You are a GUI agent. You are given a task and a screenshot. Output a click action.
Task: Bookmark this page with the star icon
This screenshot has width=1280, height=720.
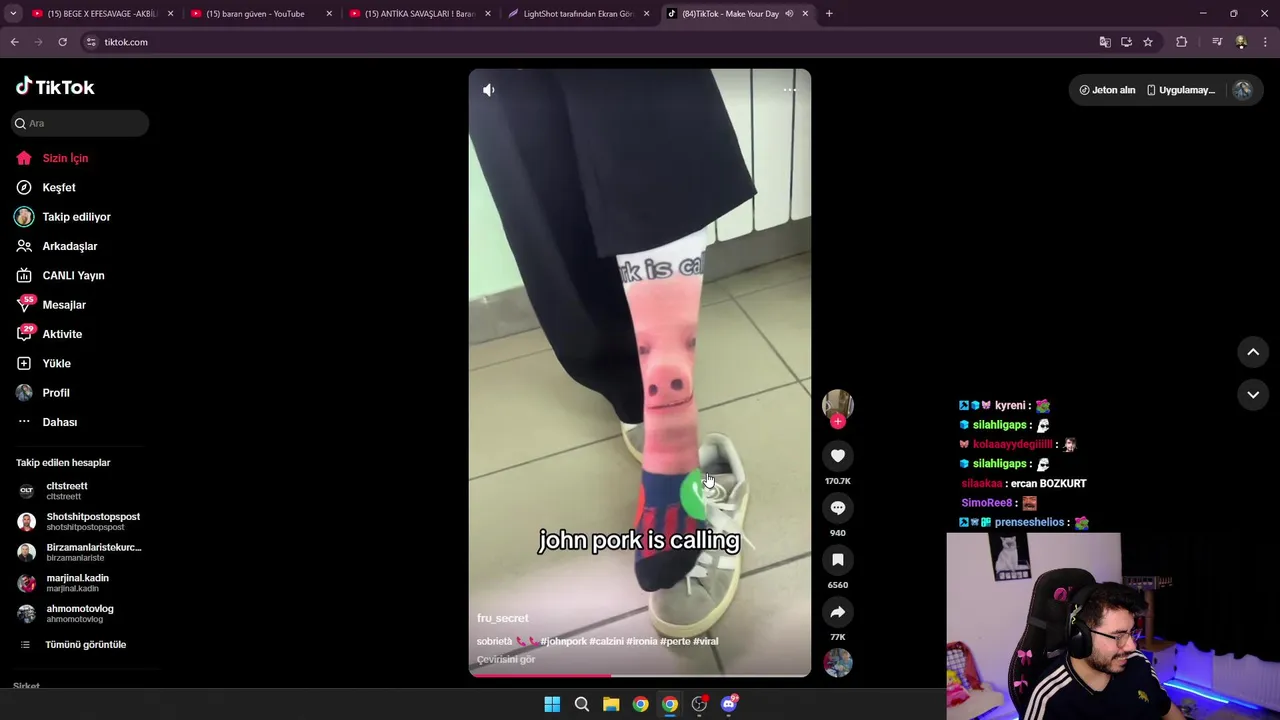(x=1148, y=42)
